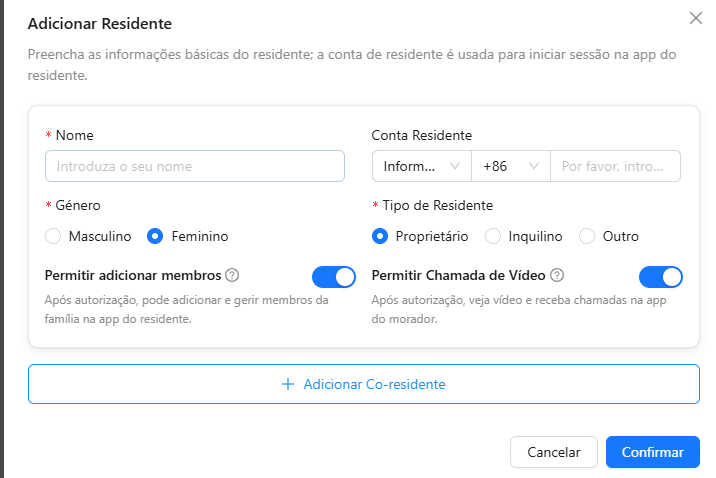Click the Conta Residente number input
Image resolution: width=716 pixels, height=478 pixels.
(x=616, y=166)
